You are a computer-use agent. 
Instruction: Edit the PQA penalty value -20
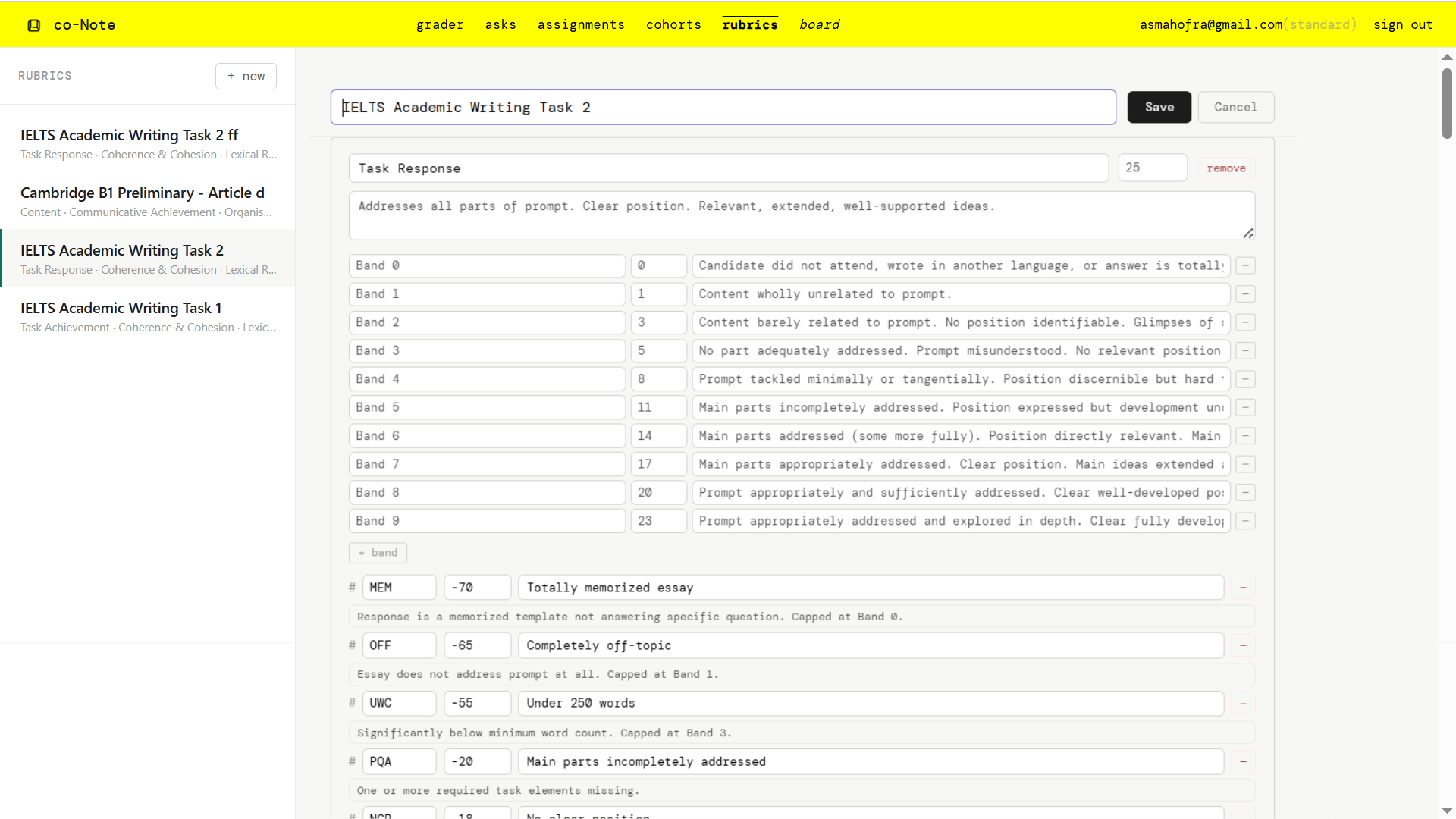pyautogui.click(x=477, y=761)
